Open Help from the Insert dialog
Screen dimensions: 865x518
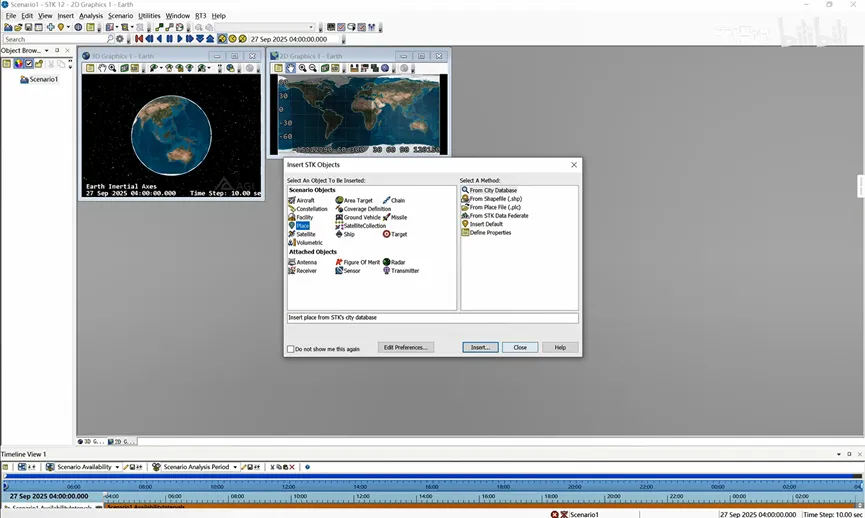pos(560,348)
